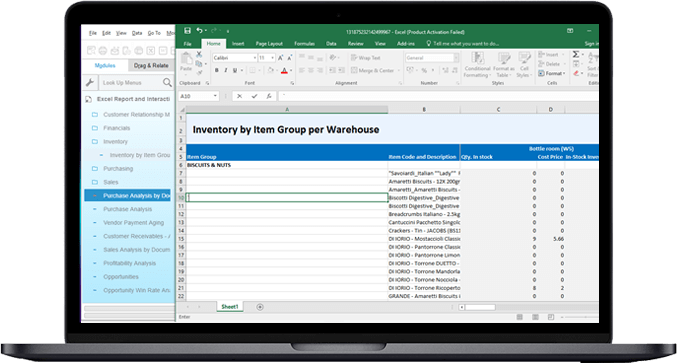Open AutoSum with the sigma icon
677x363 pixels.
(576, 54)
